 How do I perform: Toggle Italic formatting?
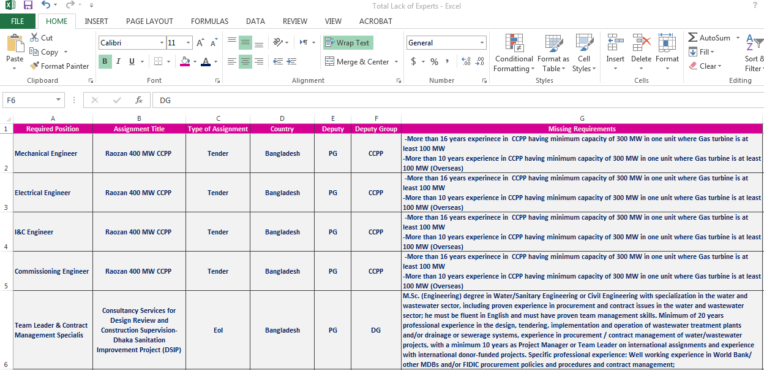[x=118, y=61]
